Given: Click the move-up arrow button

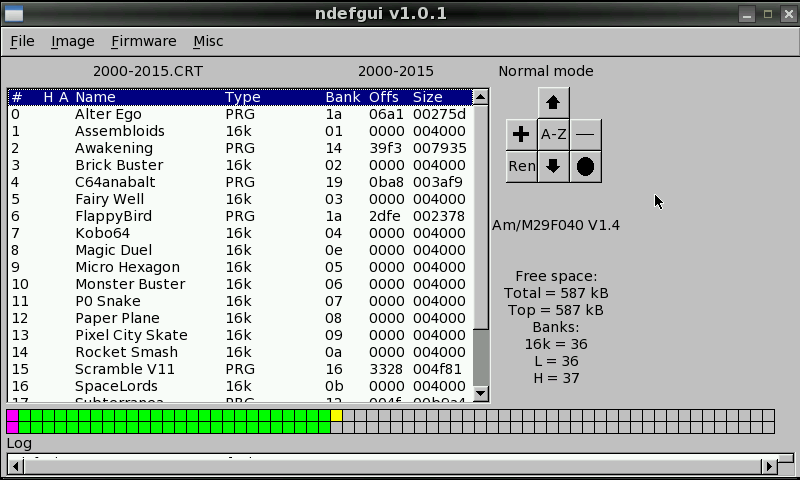Looking at the screenshot, I should (554, 103).
